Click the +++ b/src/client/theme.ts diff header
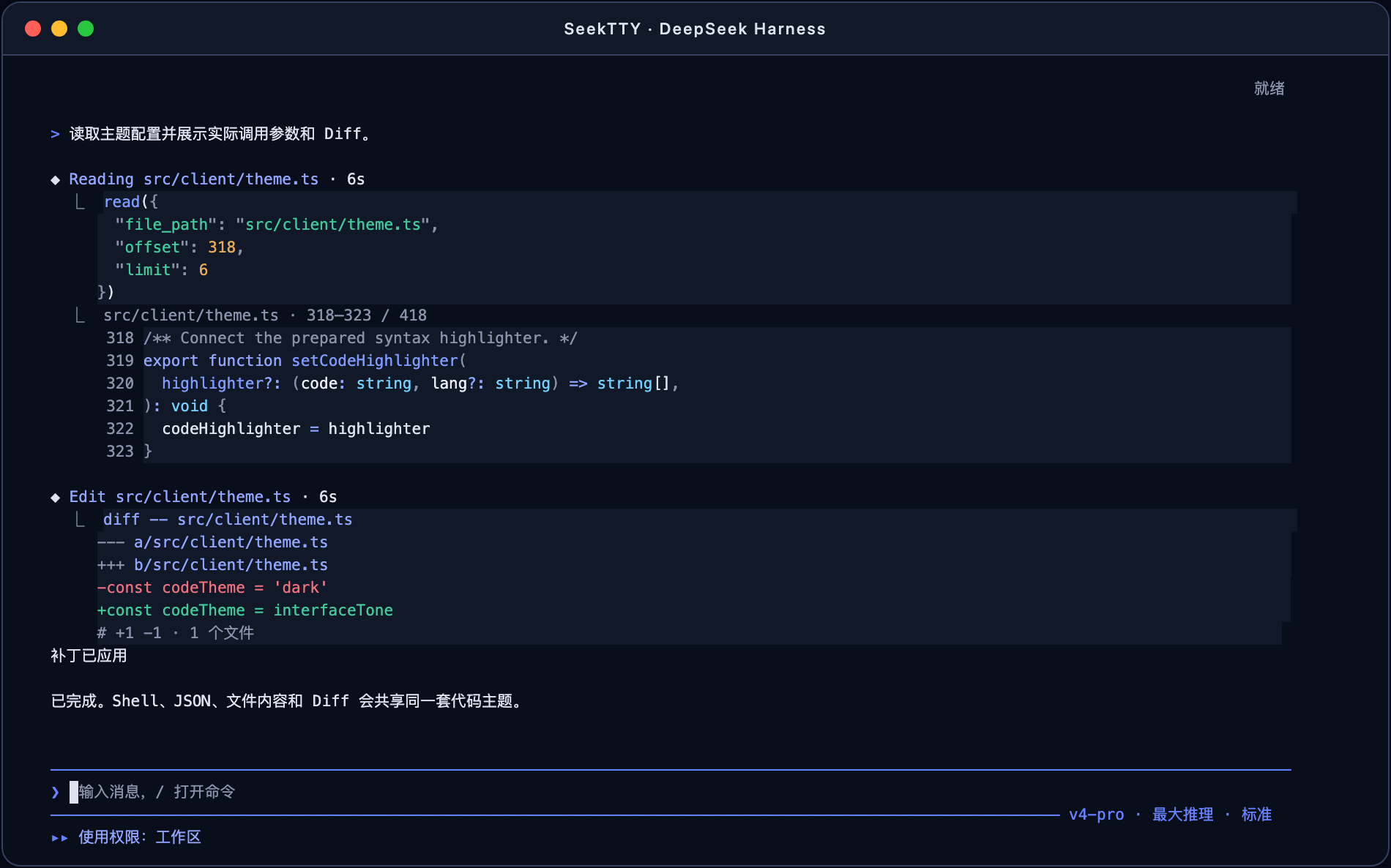Screen dimensions: 1391x868 [212, 565]
